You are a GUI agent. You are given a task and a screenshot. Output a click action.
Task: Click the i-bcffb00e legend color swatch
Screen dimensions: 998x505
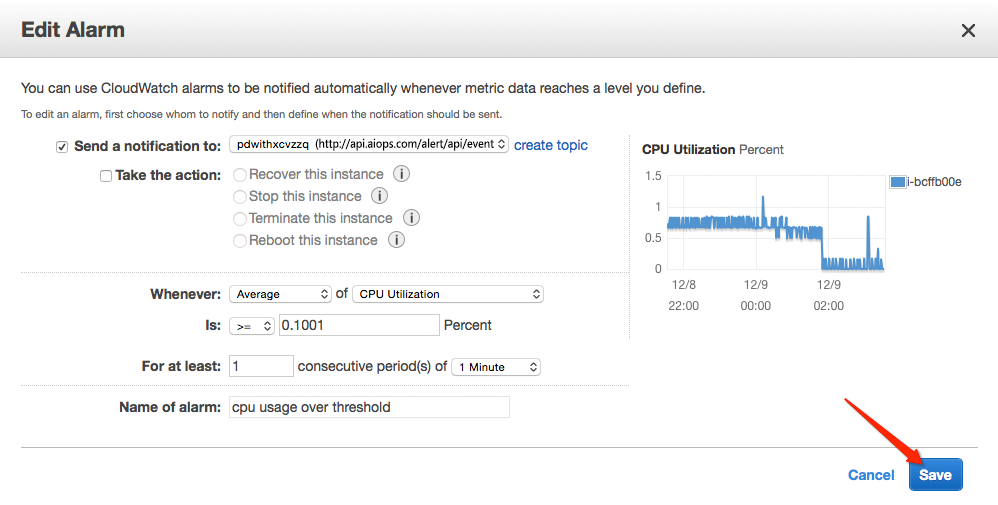(897, 182)
